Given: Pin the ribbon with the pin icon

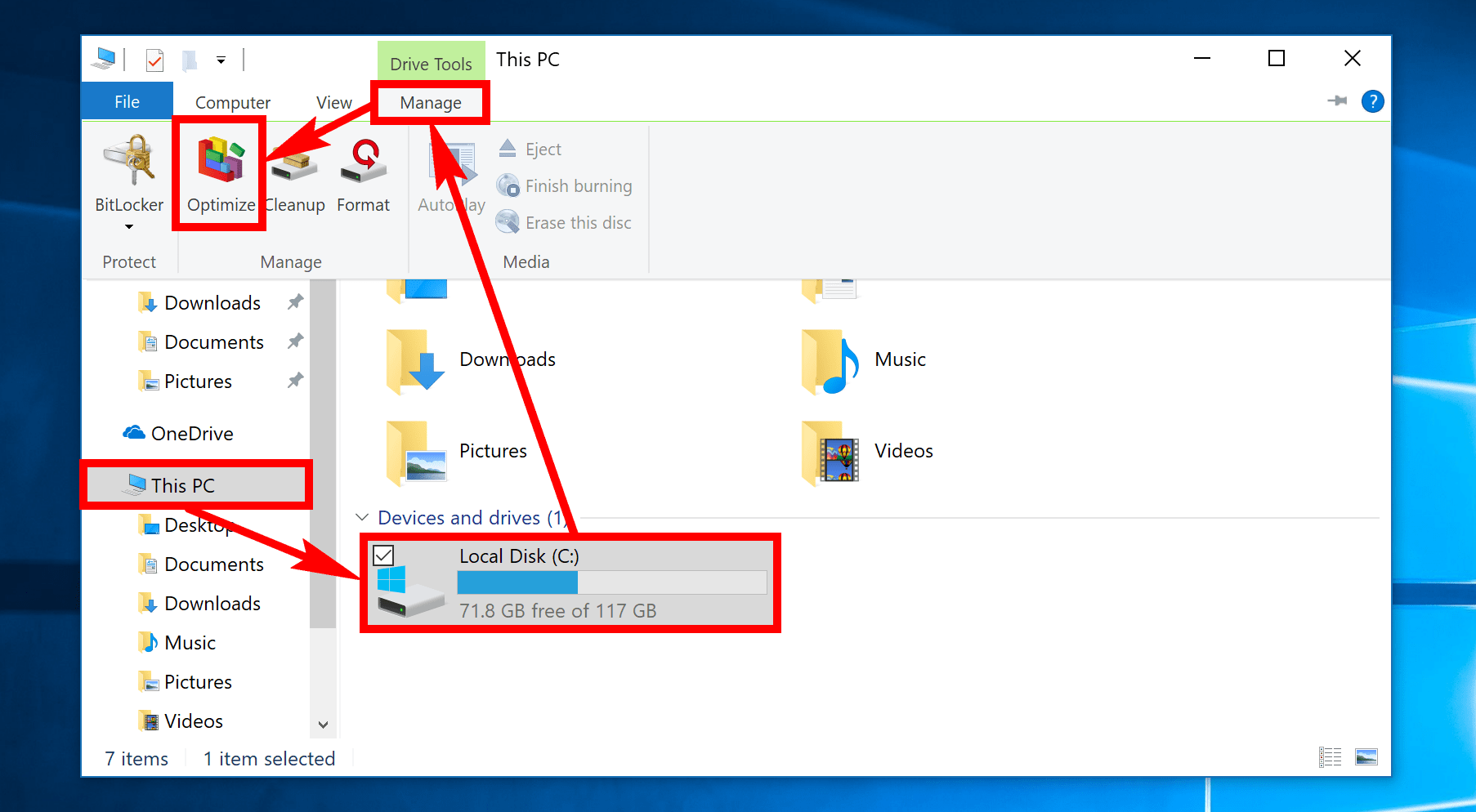Looking at the screenshot, I should [x=1338, y=101].
